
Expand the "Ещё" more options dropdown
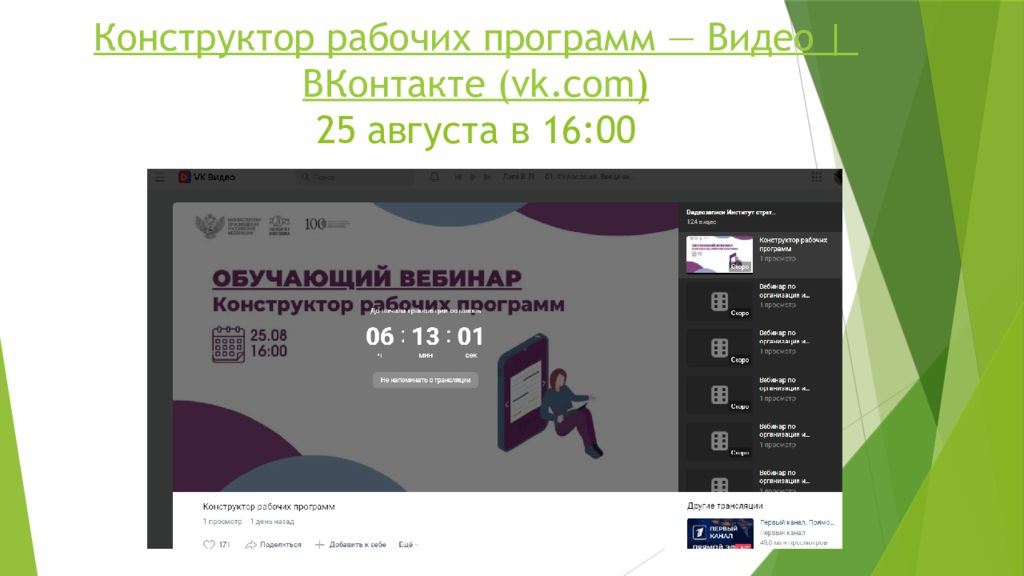point(408,544)
